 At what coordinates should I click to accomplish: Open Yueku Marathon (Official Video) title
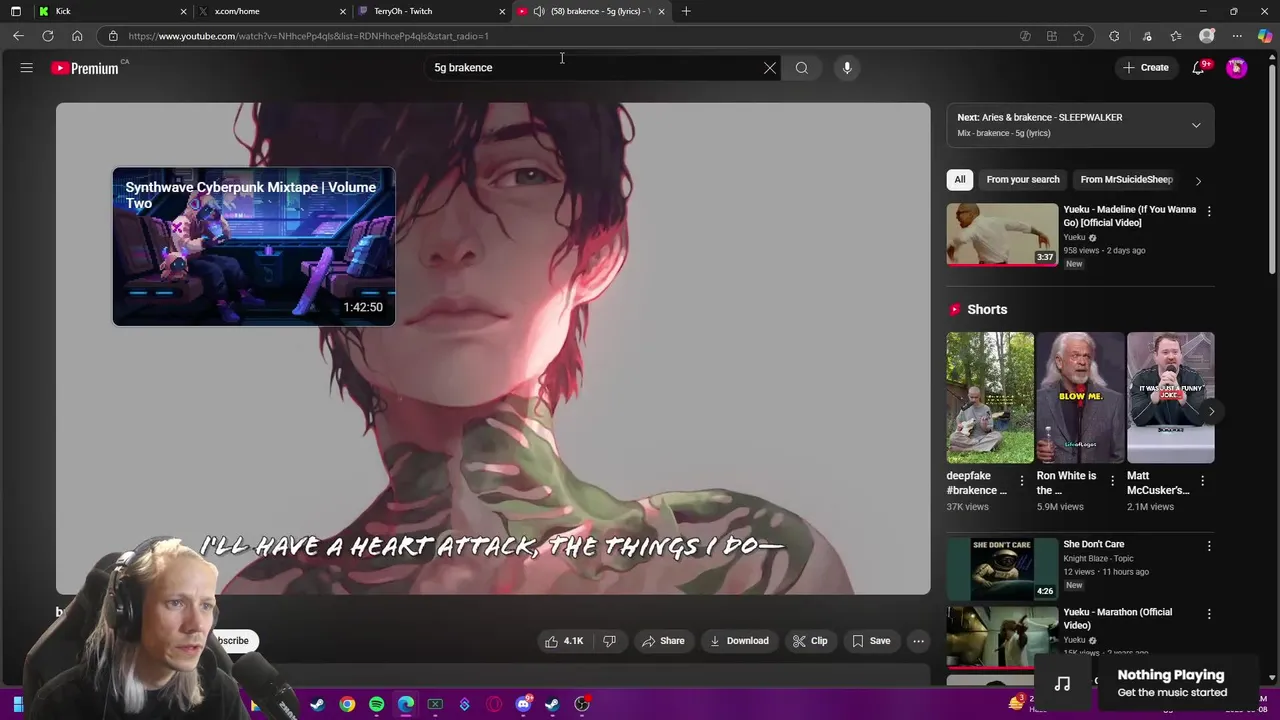(1117, 618)
